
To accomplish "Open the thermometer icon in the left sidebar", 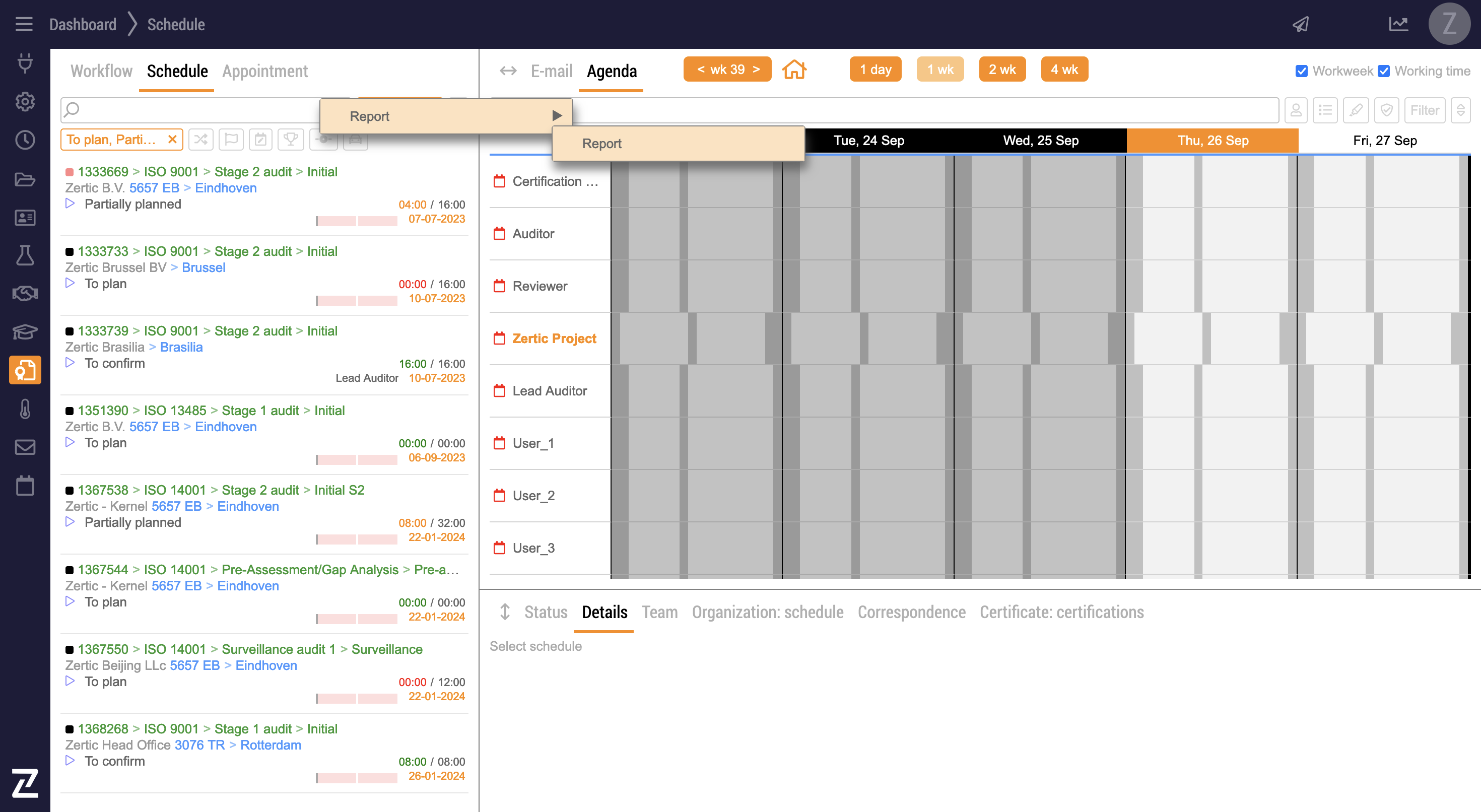I will click(25, 409).
